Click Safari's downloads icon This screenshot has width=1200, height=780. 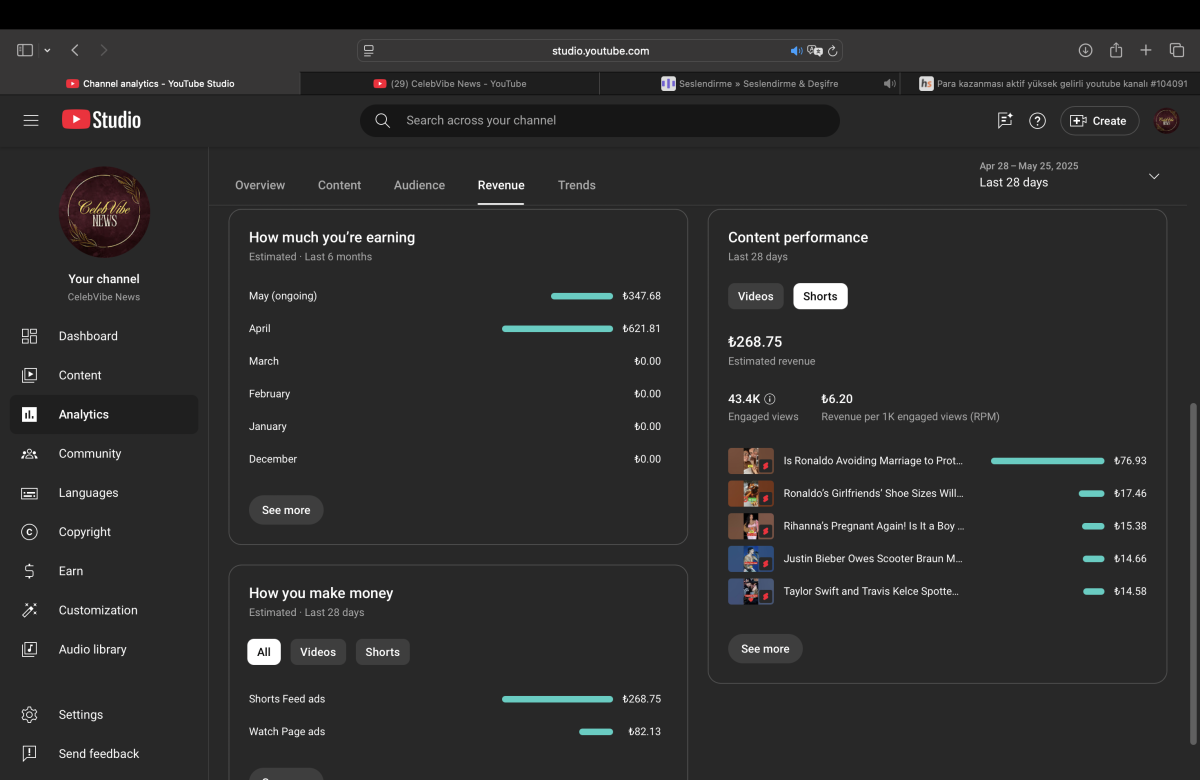1085,50
